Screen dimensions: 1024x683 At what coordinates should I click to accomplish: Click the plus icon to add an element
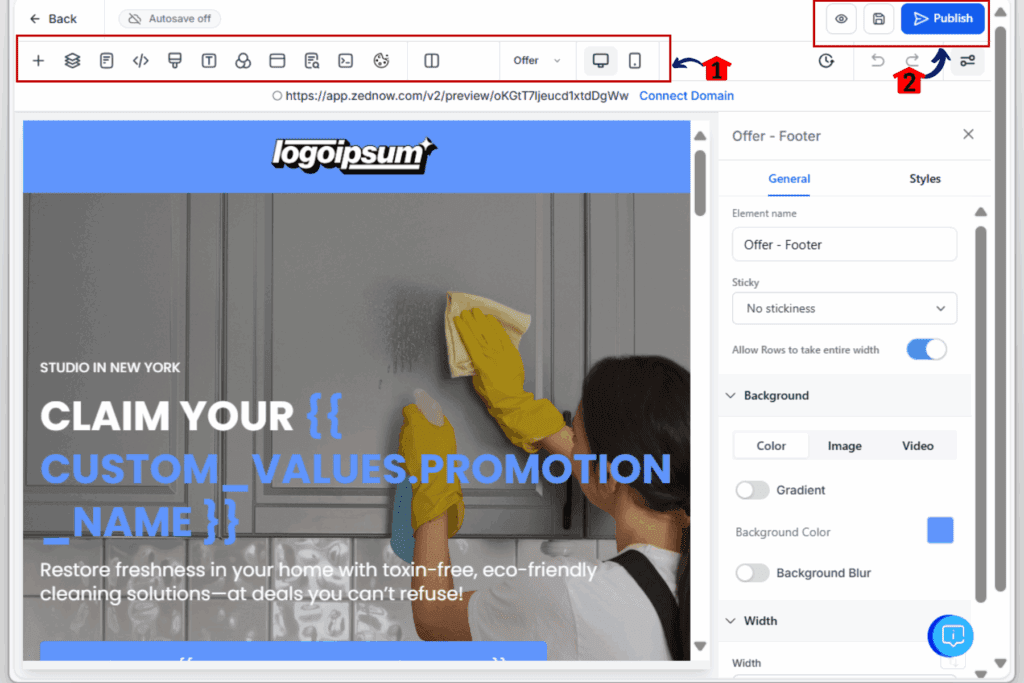coord(39,61)
